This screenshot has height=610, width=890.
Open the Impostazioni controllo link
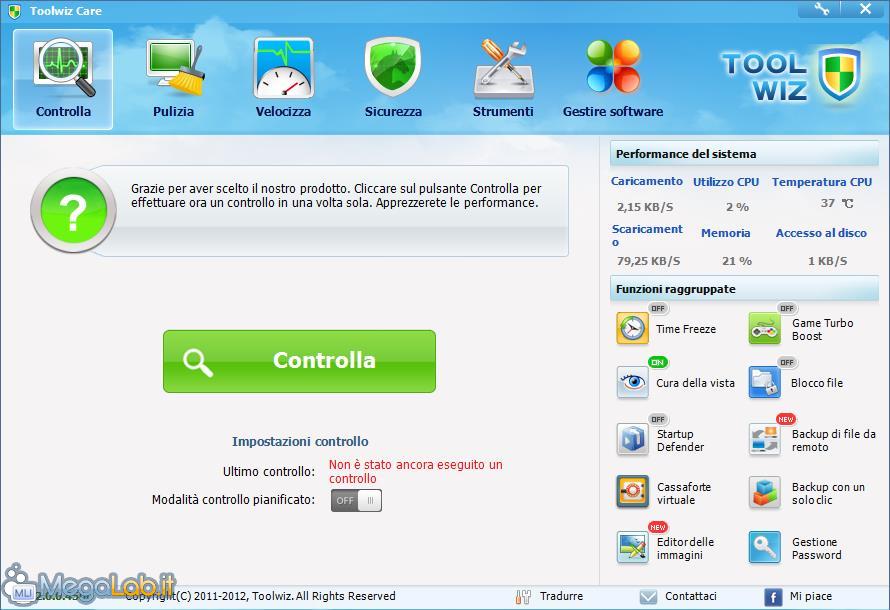[x=300, y=441]
